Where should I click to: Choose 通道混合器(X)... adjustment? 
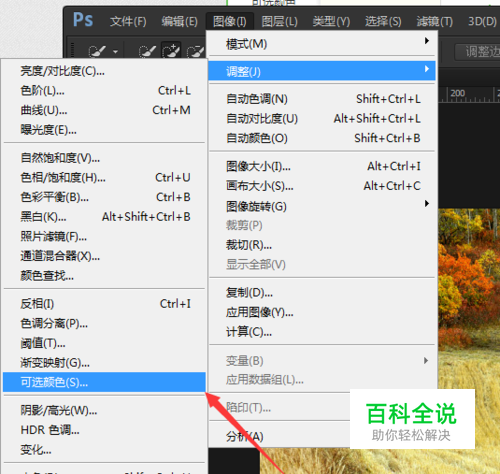(x=104, y=256)
